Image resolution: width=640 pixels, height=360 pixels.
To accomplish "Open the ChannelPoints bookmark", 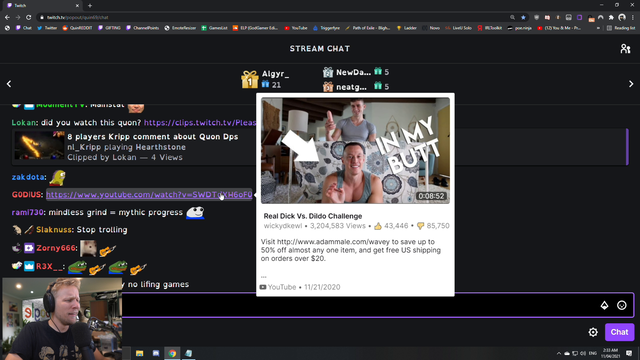I will pyautogui.click(x=142, y=28).
